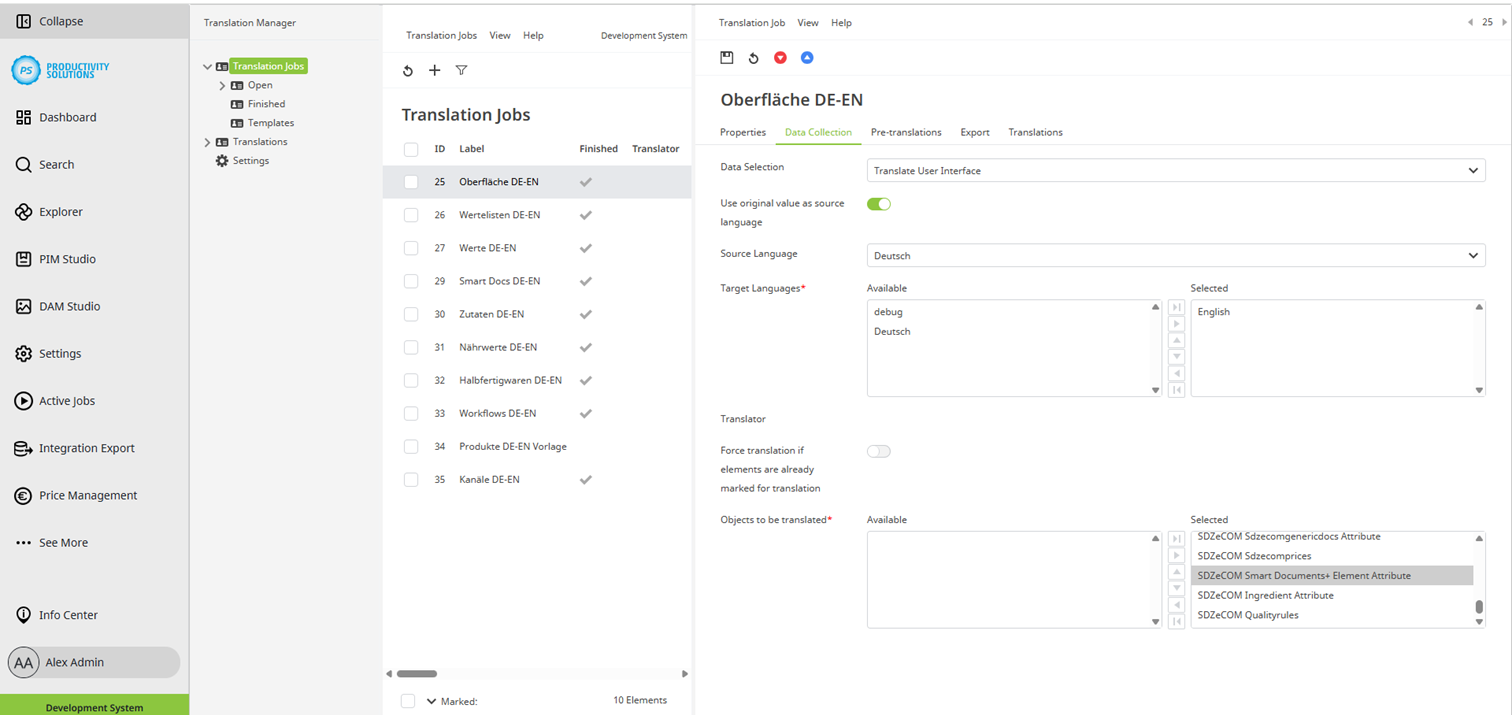Screen dimensions: 1512x715
Task: Click the Refresh icon above Translation Jobs list
Action: coord(408,70)
